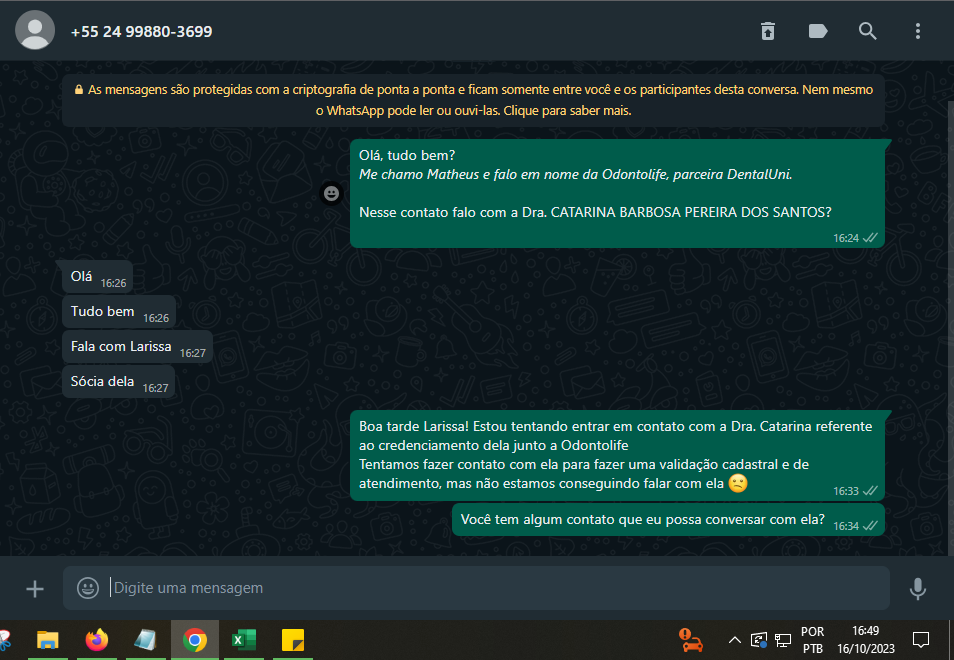Click the delete chat trash icon
The image size is (954, 660).
768,31
